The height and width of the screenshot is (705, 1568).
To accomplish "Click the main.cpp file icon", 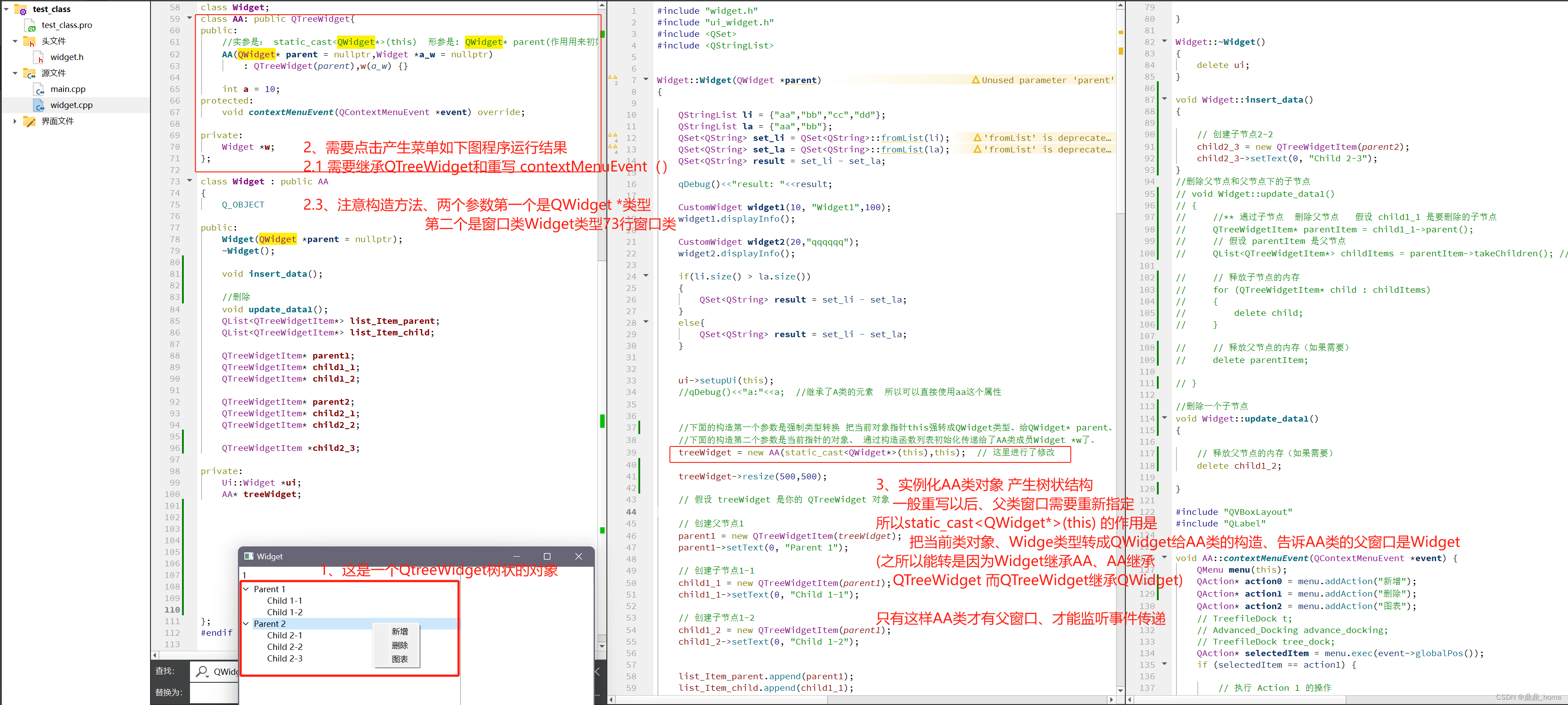I will (x=39, y=90).
